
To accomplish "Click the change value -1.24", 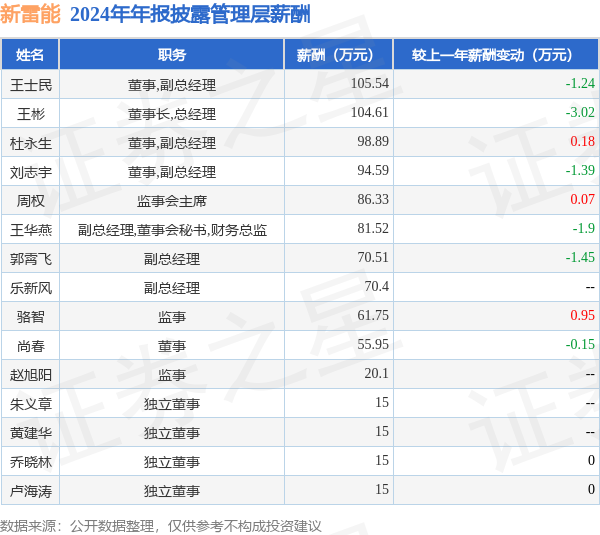I will [x=580, y=83].
